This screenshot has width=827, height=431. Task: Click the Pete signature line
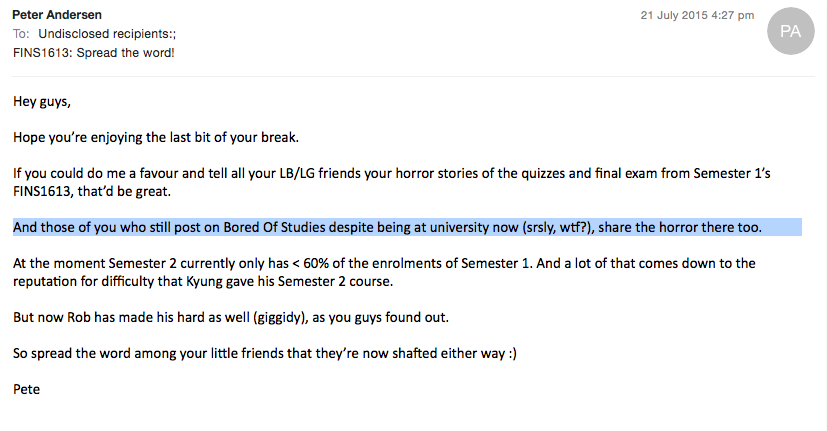[x=26, y=389]
